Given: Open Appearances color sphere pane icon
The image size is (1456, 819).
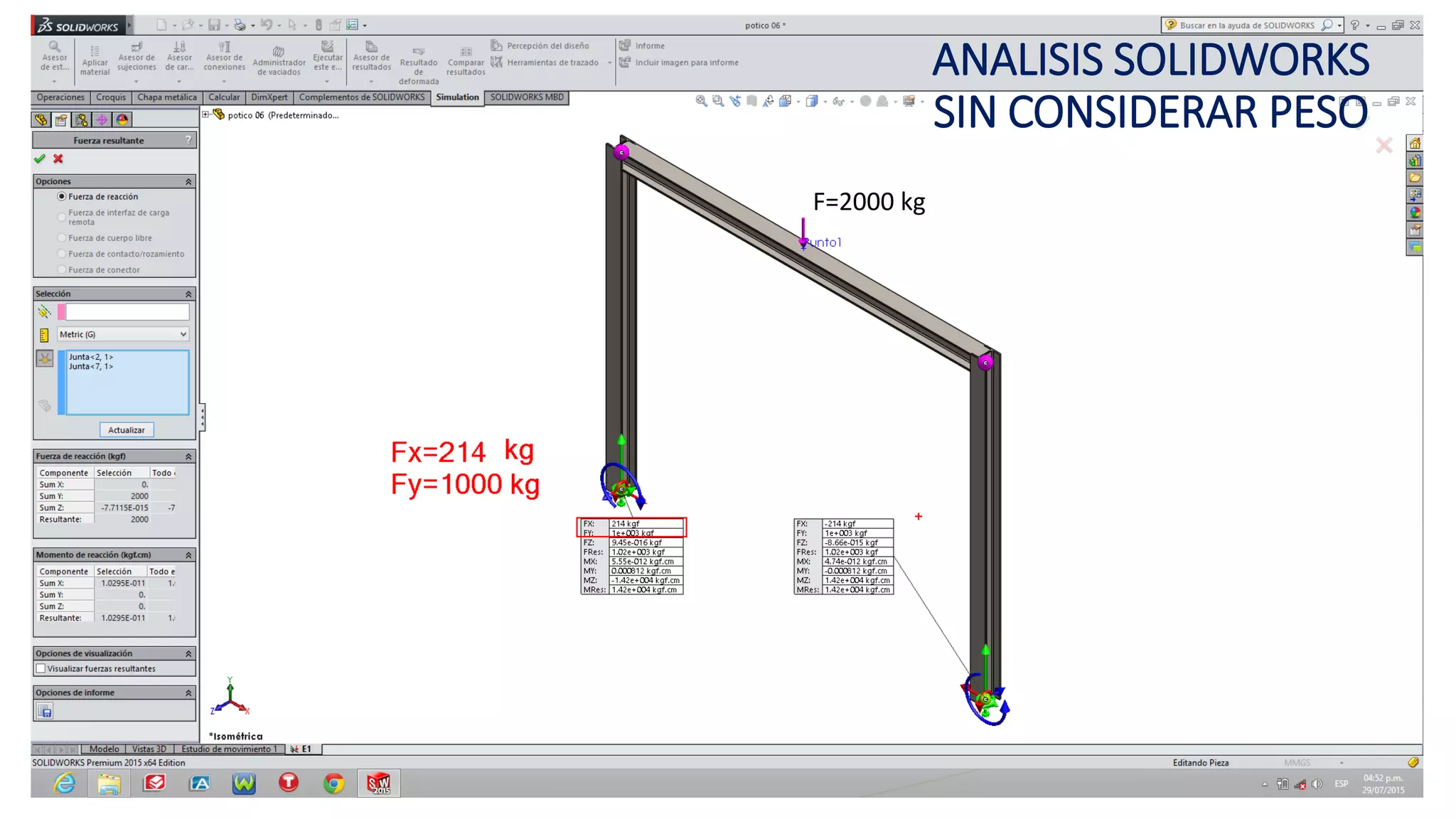Looking at the screenshot, I should pos(1415,212).
